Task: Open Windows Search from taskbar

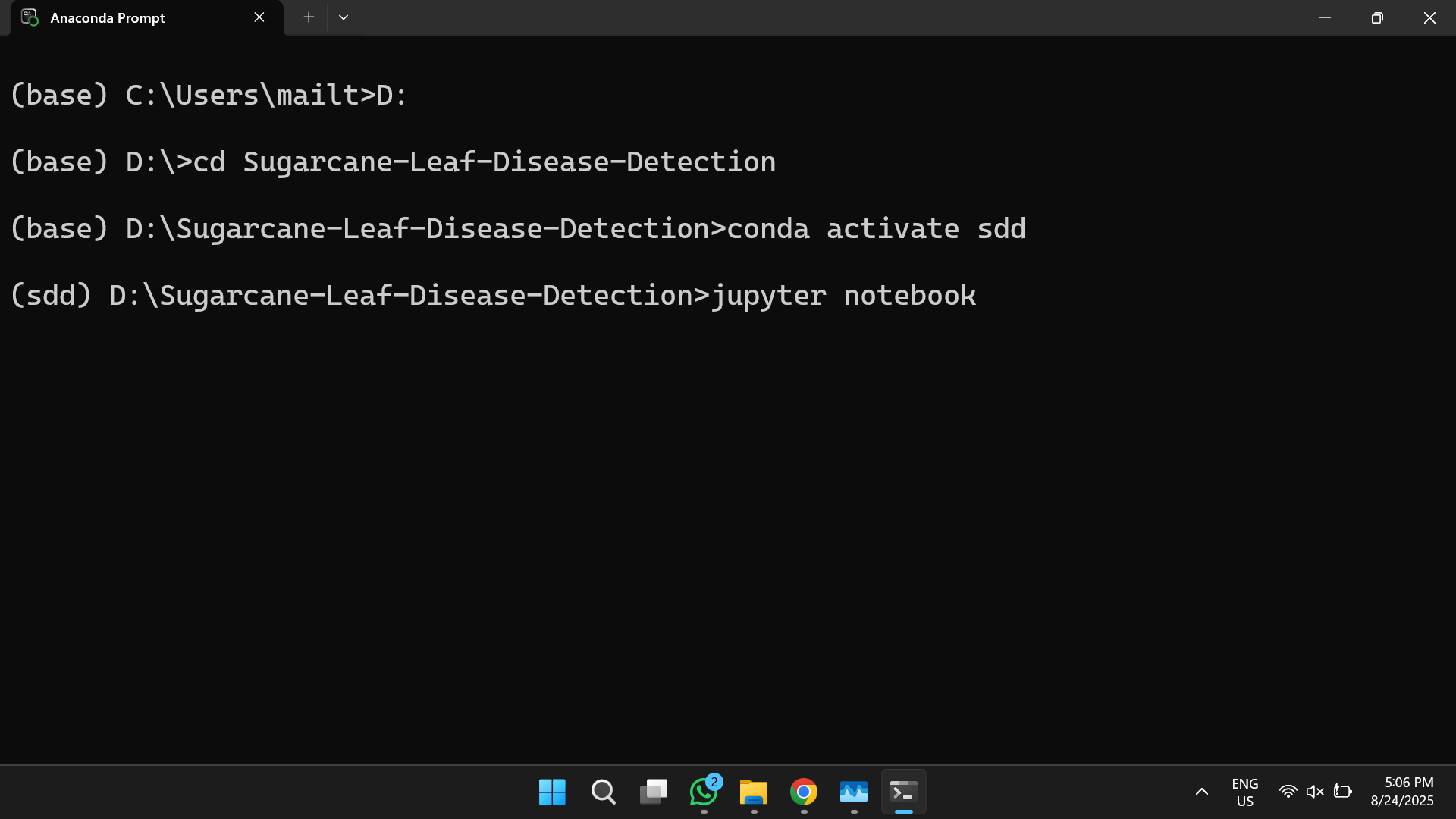Action: [603, 792]
